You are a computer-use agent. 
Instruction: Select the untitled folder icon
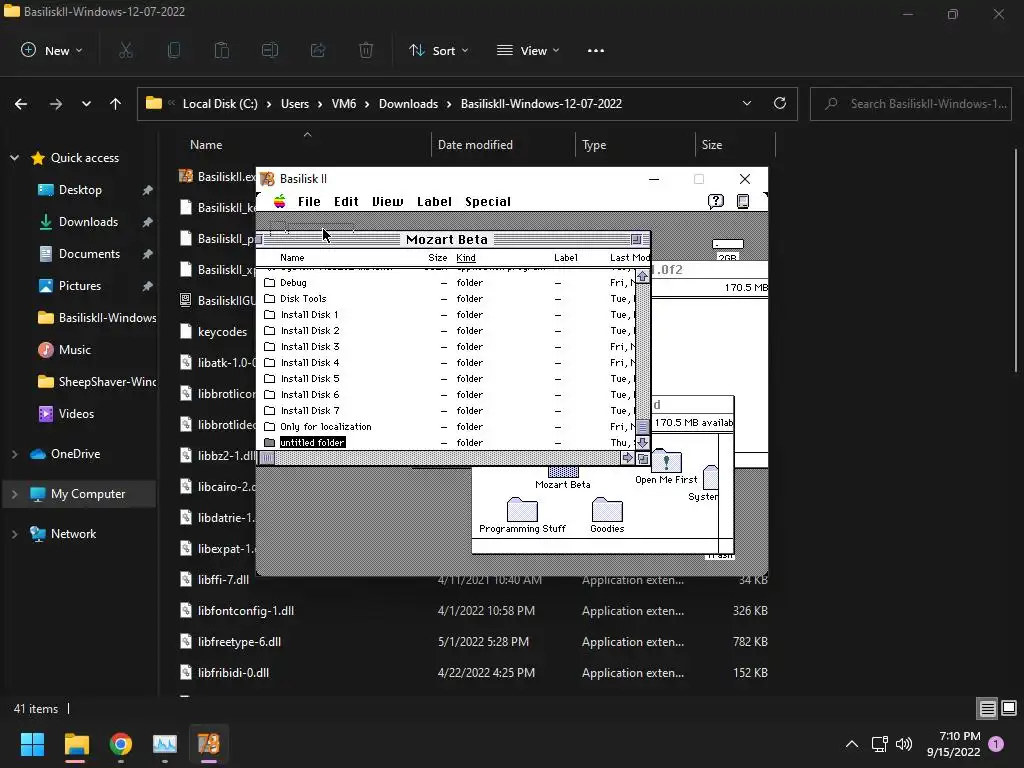[x=269, y=443]
